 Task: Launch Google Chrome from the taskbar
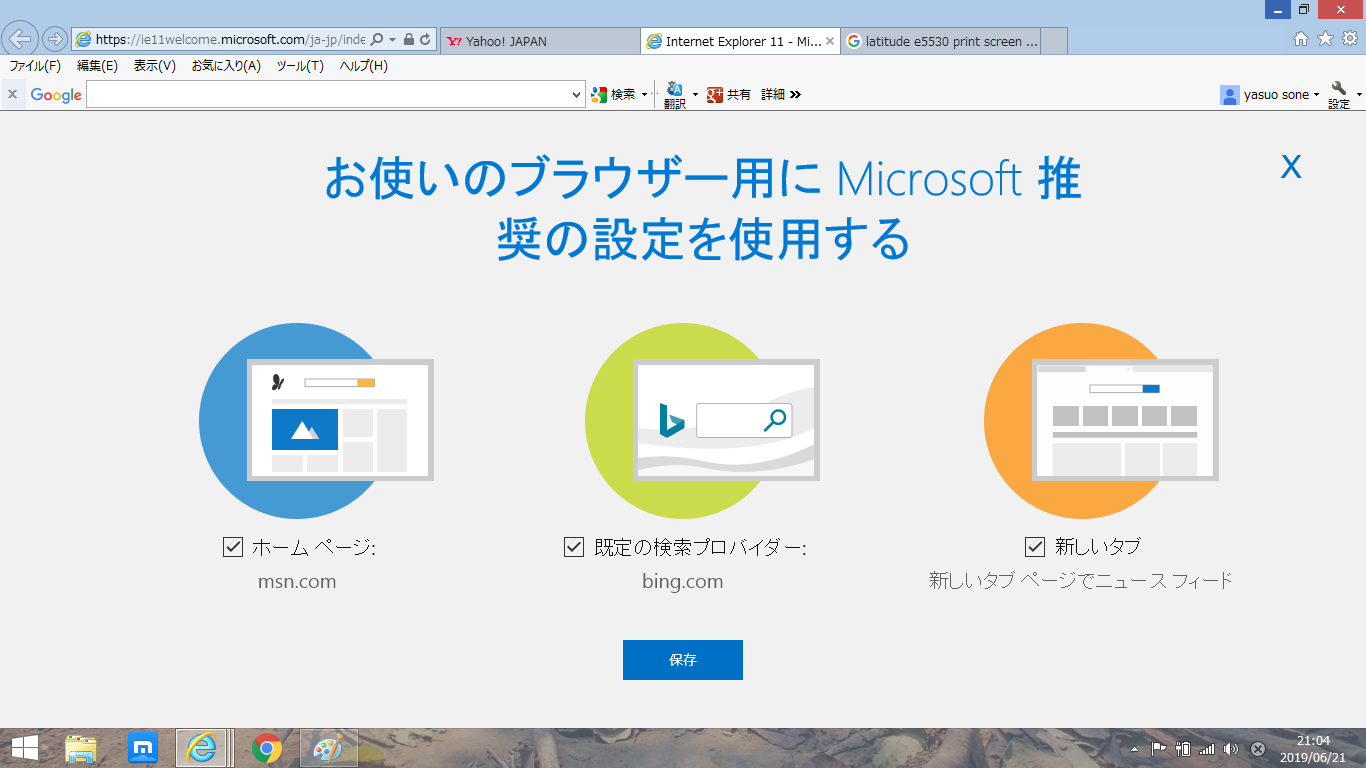click(266, 748)
